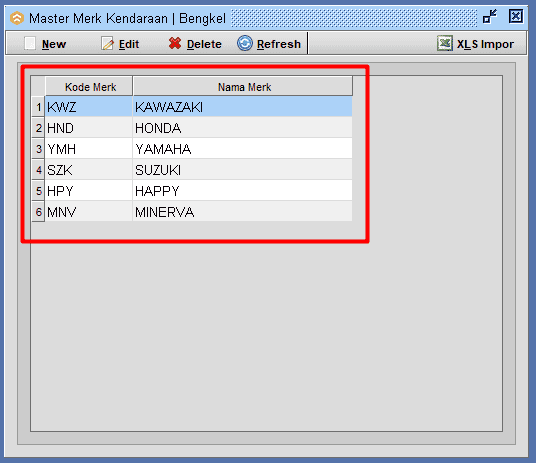Click the Edit pencil icon

tap(107, 44)
